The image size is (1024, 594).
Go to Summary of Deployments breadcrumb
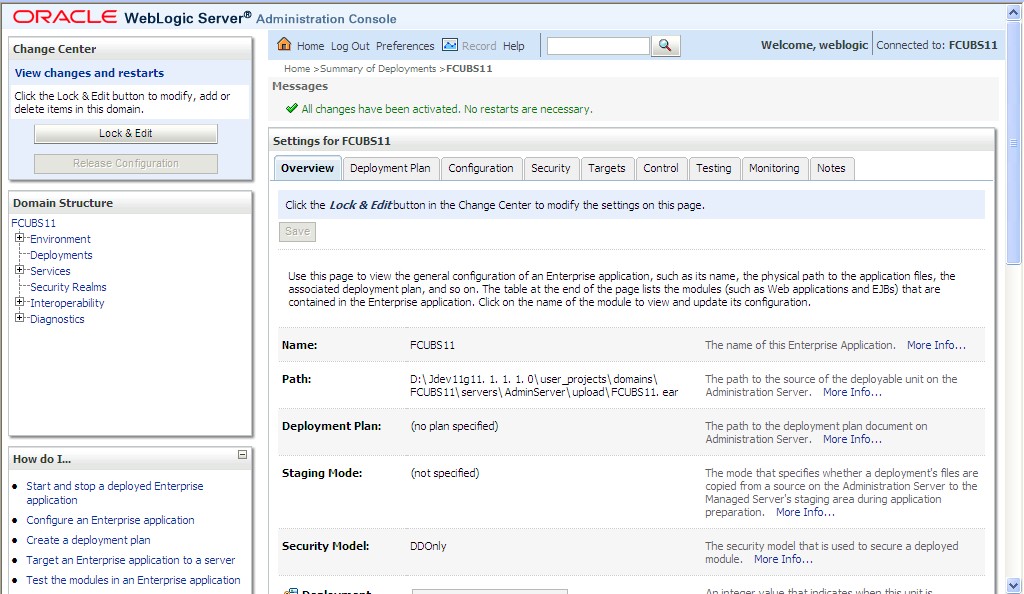point(378,69)
